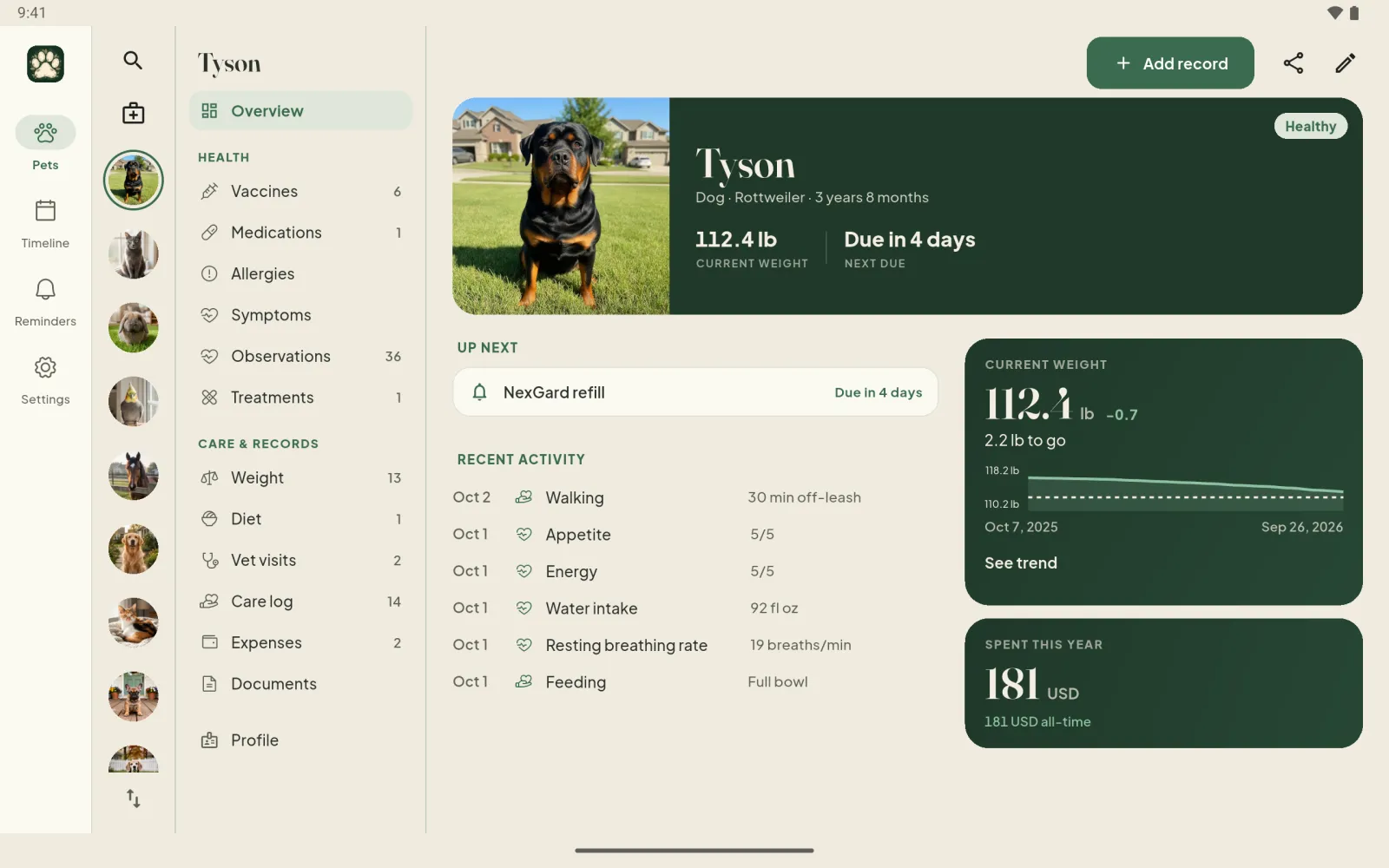Image resolution: width=1389 pixels, height=868 pixels.
Task: Select the golden retriever pet avatar
Action: (x=133, y=549)
